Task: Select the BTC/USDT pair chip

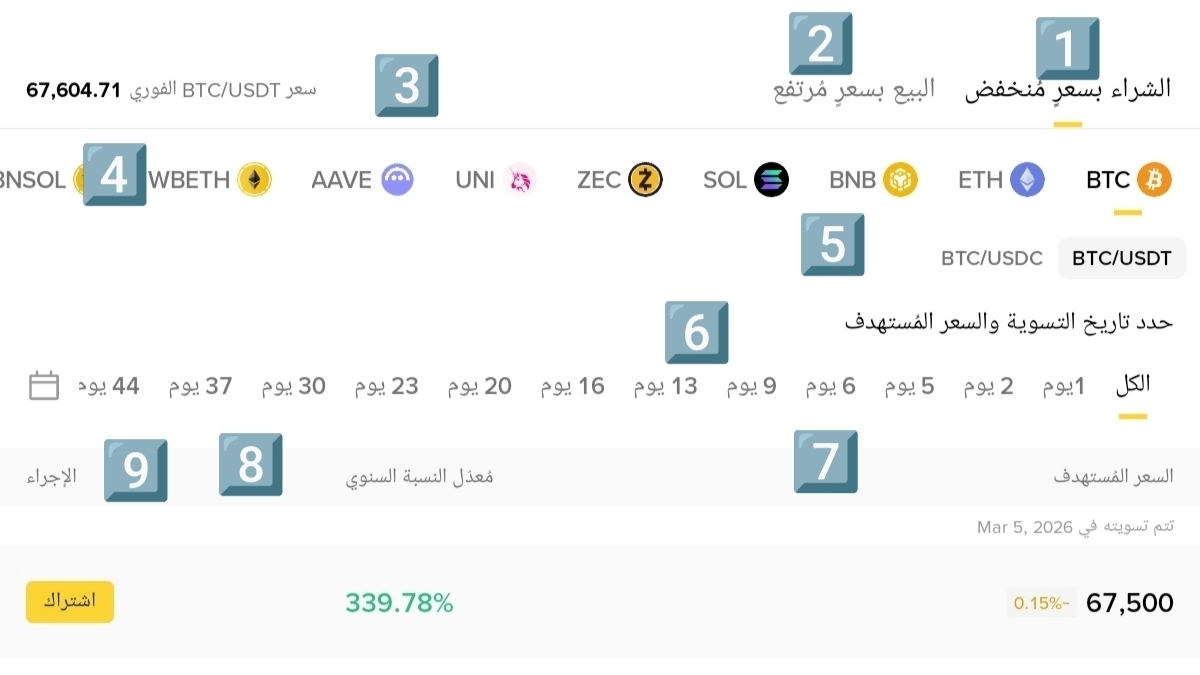Action: click(1122, 258)
